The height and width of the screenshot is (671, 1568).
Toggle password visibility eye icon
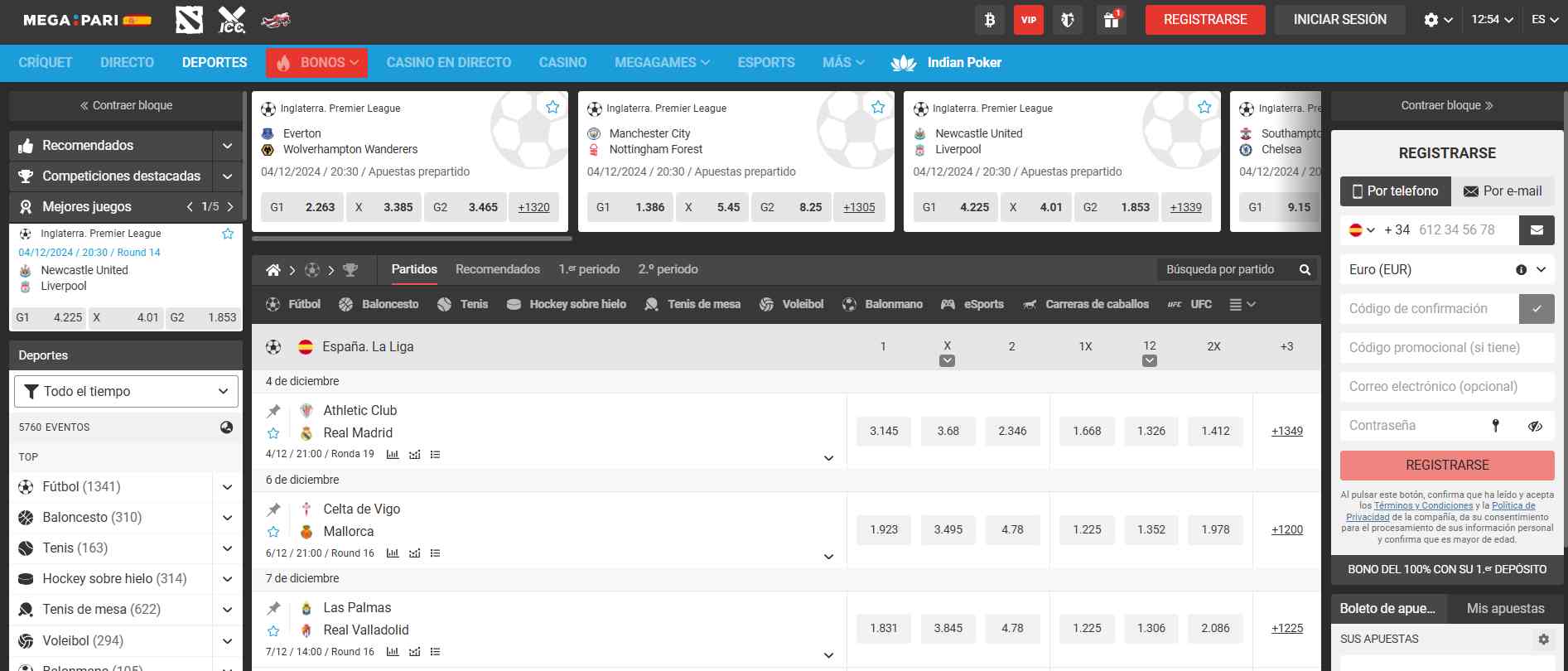click(x=1535, y=426)
